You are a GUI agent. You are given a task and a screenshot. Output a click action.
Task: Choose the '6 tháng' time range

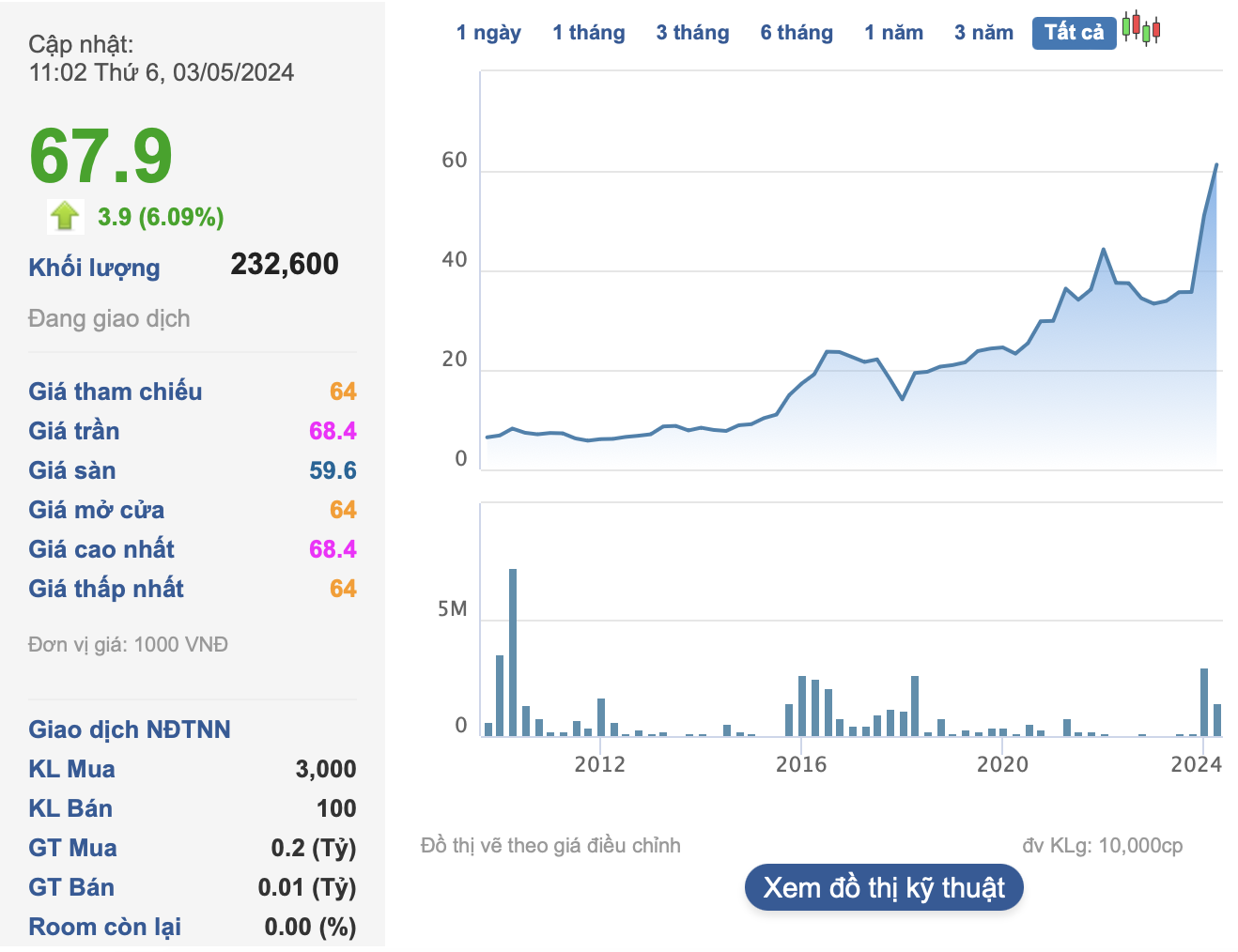[x=797, y=33]
